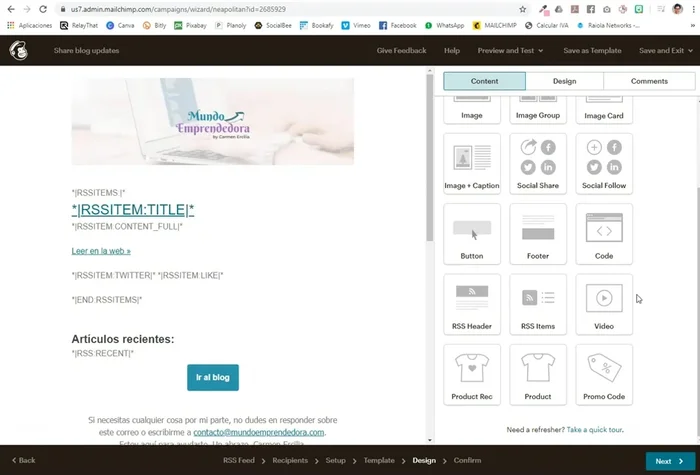Image resolution: width=700 pixels, height=475 pixels.
Task: Click the Mailchimp monkey logo
Action: [x=19, y=50]
